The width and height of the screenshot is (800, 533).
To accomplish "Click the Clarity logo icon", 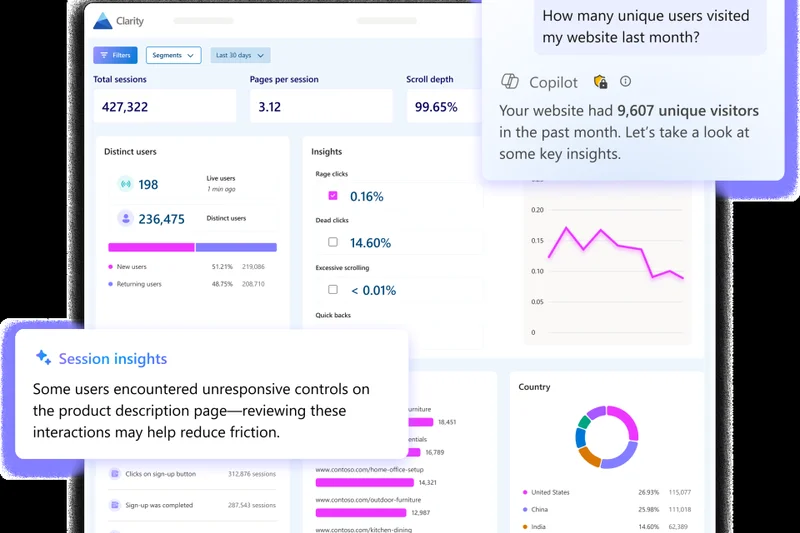I will coord(104,20).
